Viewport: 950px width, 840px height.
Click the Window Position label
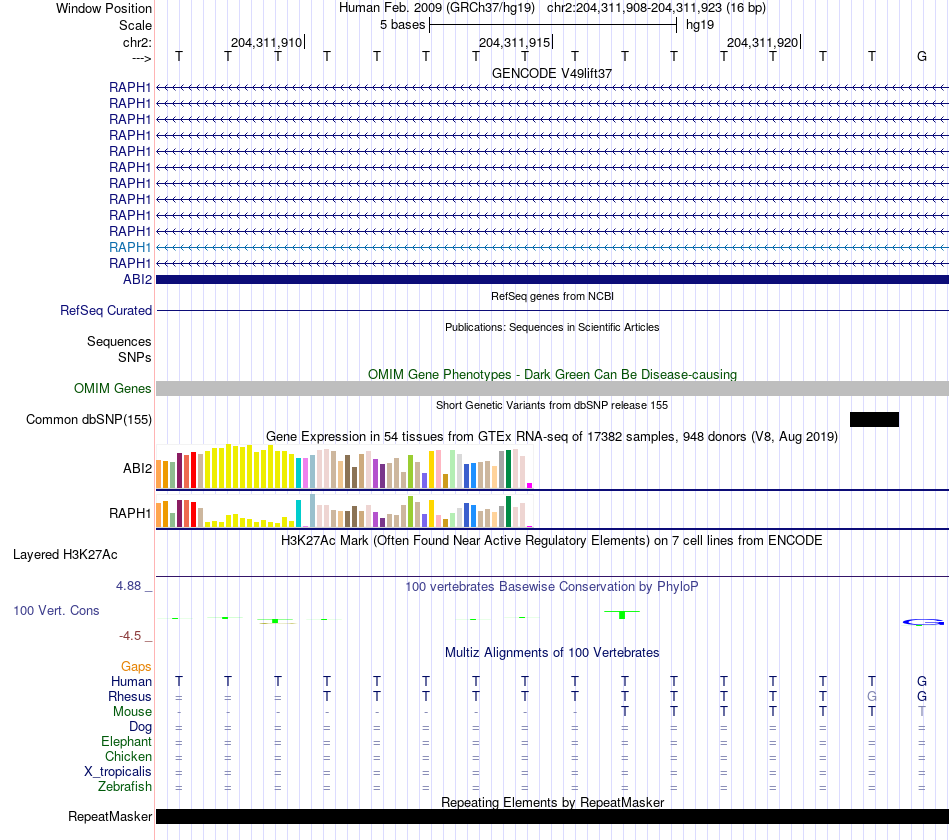104,8
